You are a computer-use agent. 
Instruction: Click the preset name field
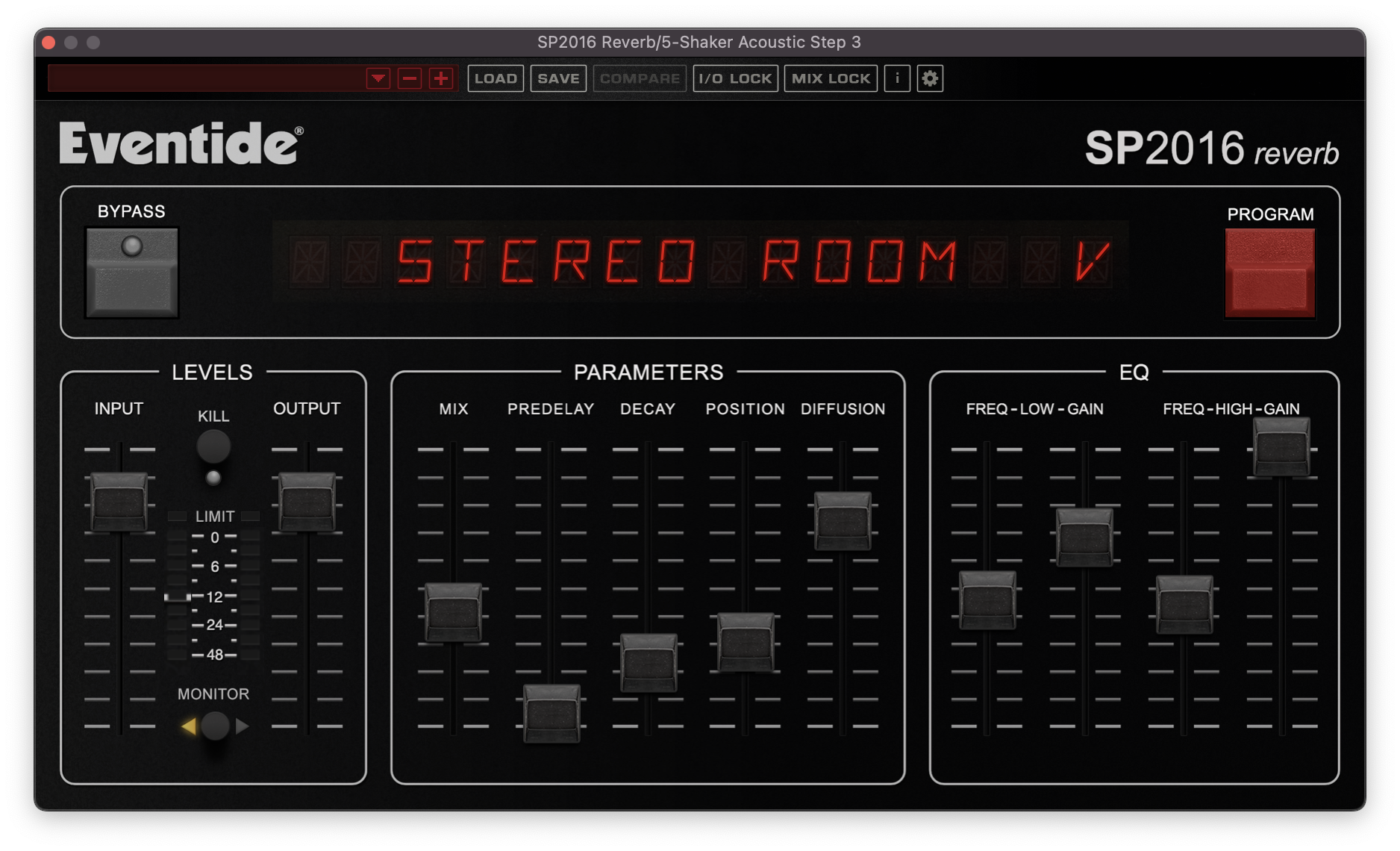point(206,78)
